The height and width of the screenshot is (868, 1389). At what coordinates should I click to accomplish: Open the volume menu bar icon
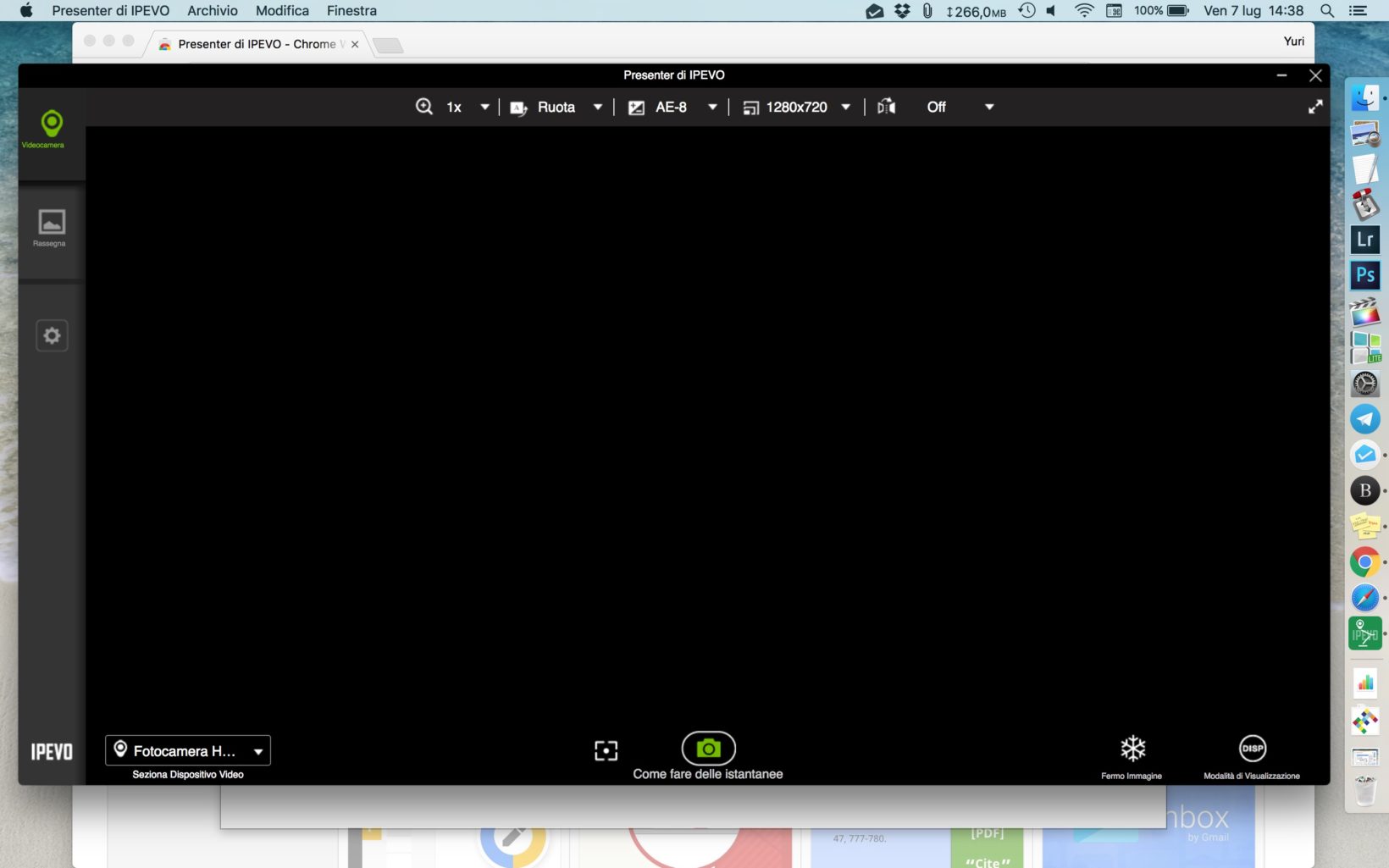(x=1052, y=11)
